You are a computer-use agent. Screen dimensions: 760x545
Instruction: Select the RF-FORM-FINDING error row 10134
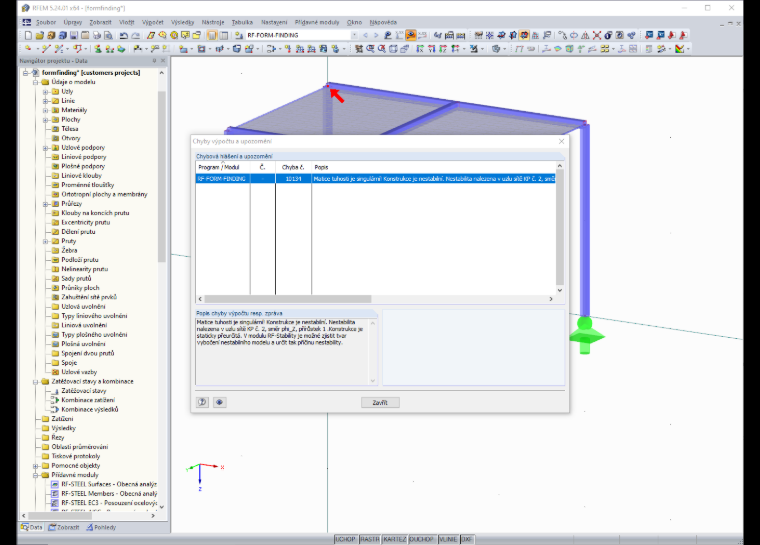376,178
